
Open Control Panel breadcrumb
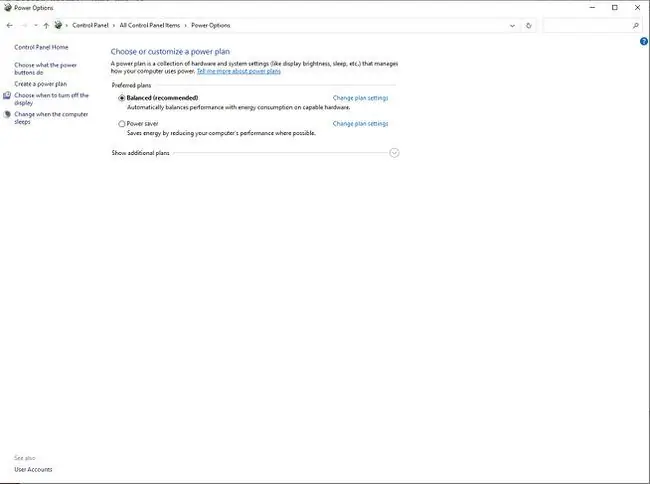(90, 25)
